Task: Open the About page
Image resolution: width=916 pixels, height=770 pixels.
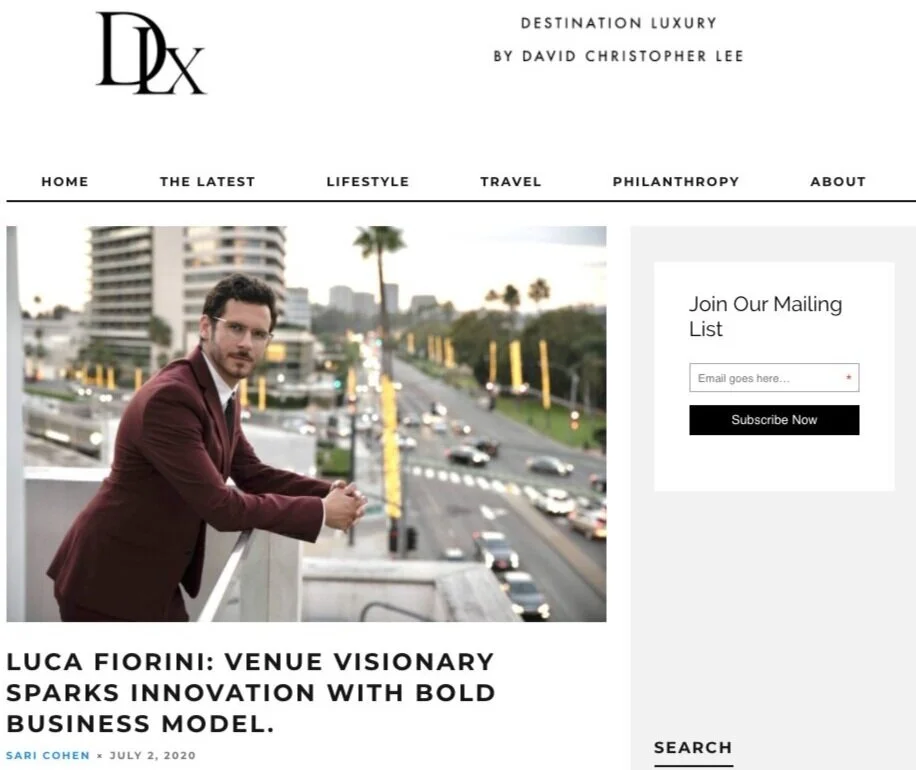Action: pos(838,182)
